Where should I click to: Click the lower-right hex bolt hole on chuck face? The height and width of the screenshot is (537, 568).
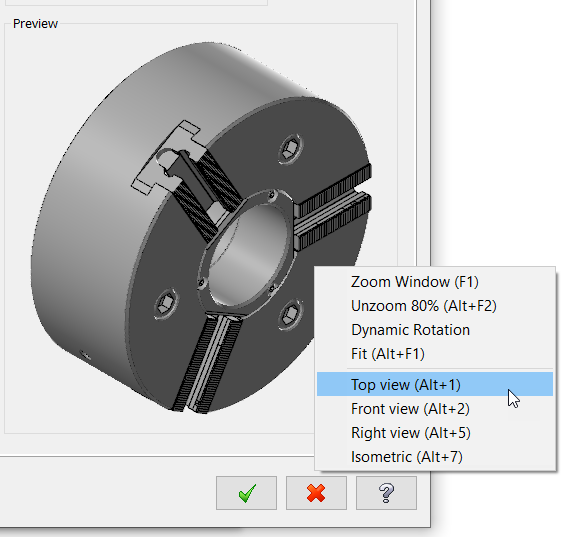pyautogui.click(x=290, y=314)
